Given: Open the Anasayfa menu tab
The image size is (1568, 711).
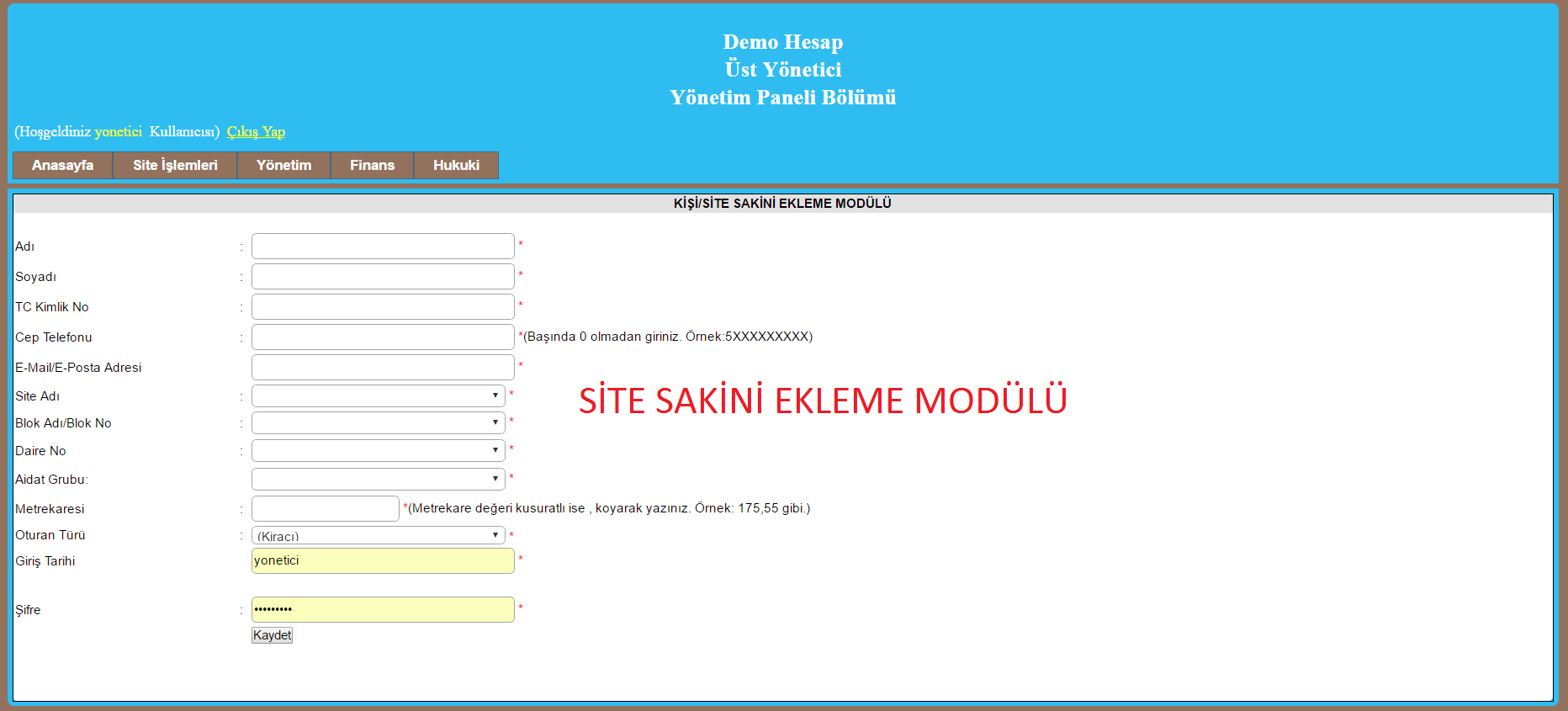Looking at the screenshot, I should coord(62,165).
